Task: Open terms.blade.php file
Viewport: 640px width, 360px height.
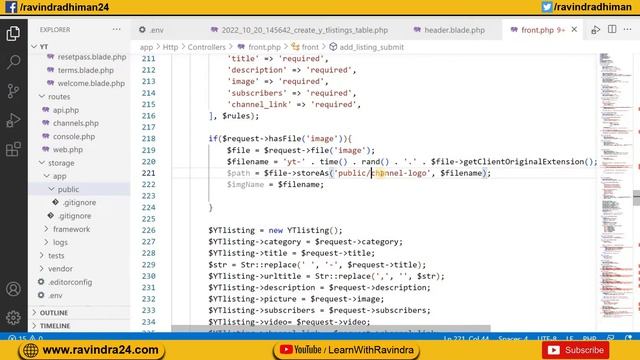Action: click(x=85, y=70)
